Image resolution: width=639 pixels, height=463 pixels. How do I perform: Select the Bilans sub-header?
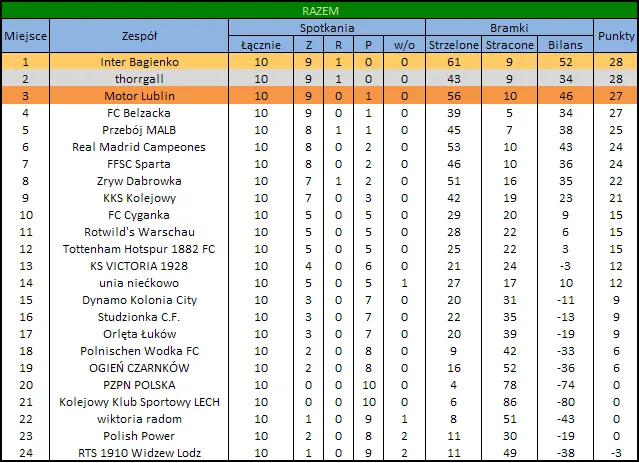click(x=564, y=45)
